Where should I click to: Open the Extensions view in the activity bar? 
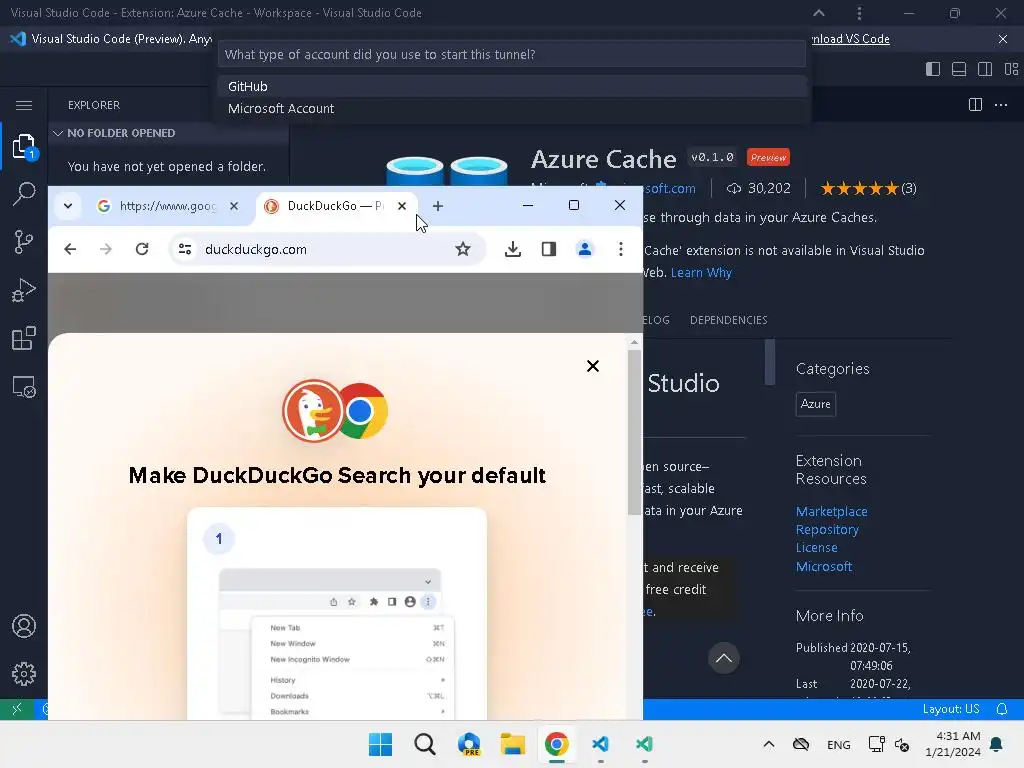pos(24,338)
